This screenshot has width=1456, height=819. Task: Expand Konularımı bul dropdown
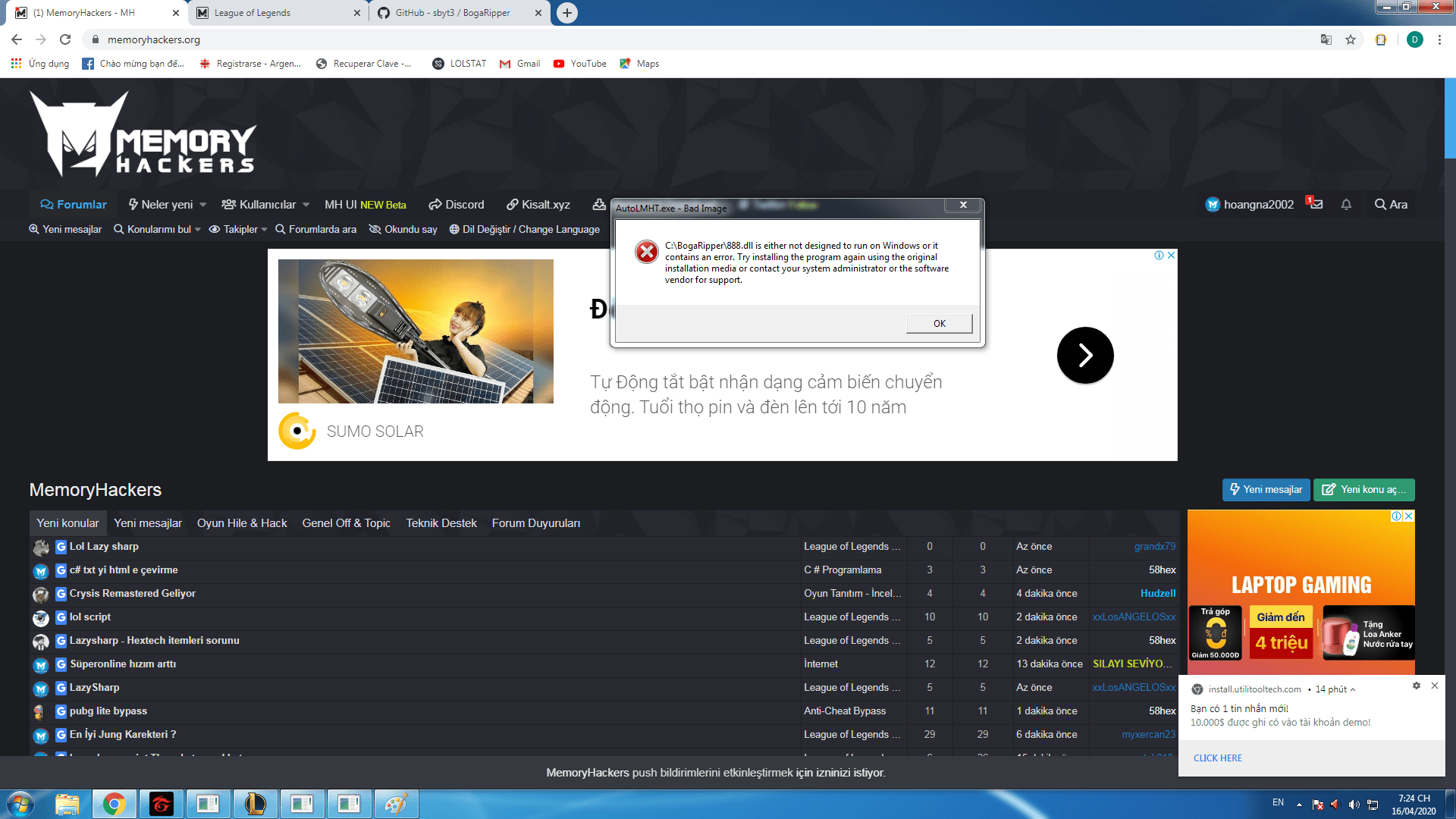click(198, 230)
